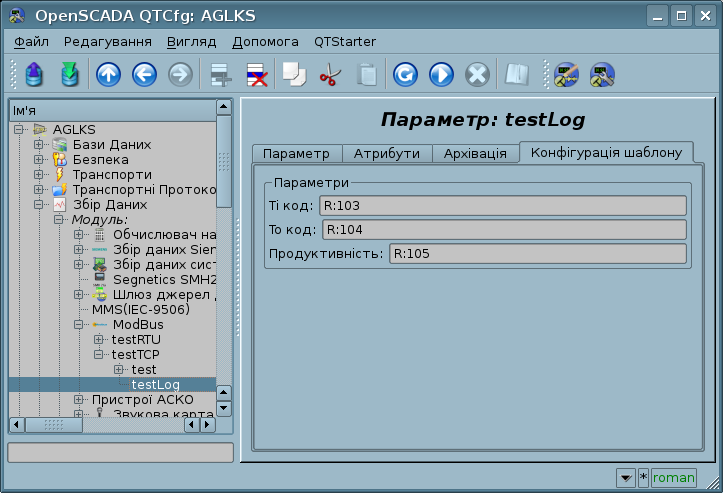The width and height of the screenshot is (723, 493).
Task: Click the Refresh page toolbar icon
Action: [x=405, y=75]
